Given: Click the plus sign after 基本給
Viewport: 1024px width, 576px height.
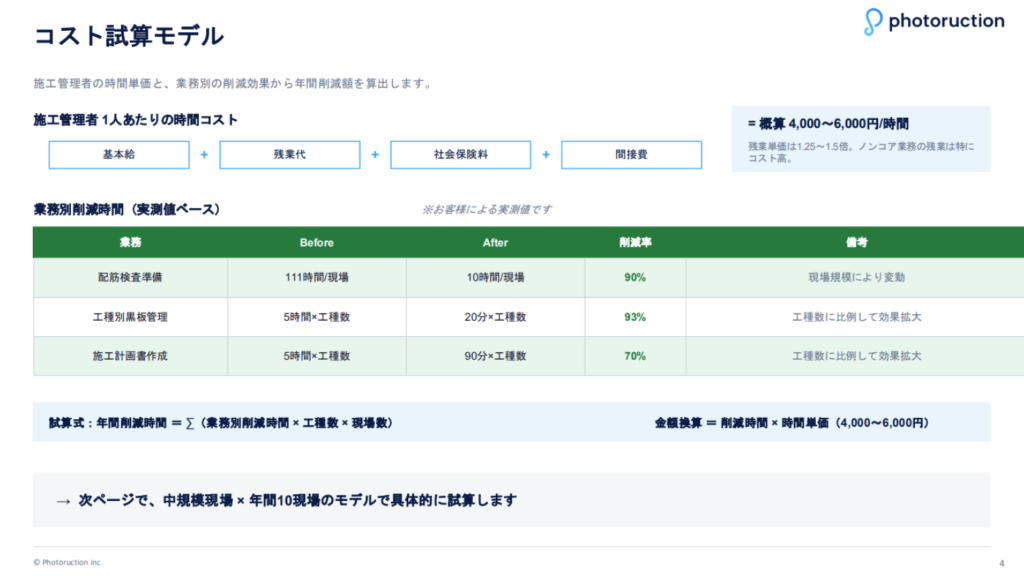Looking at the screenshot, I should pyautogui.click(x=204, y=155).
